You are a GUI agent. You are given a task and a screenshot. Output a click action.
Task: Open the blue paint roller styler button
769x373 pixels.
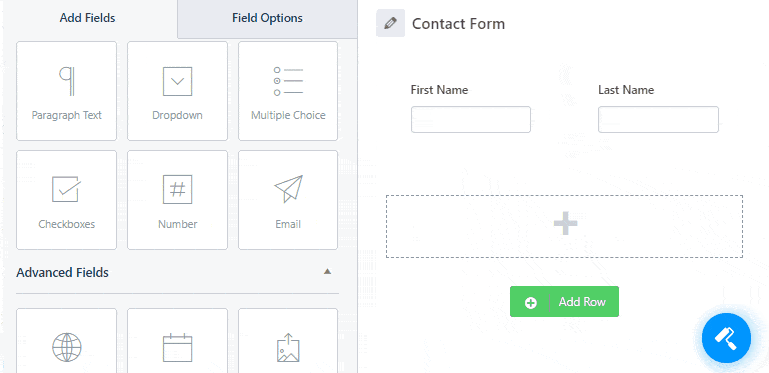click(x=726, y=338)
